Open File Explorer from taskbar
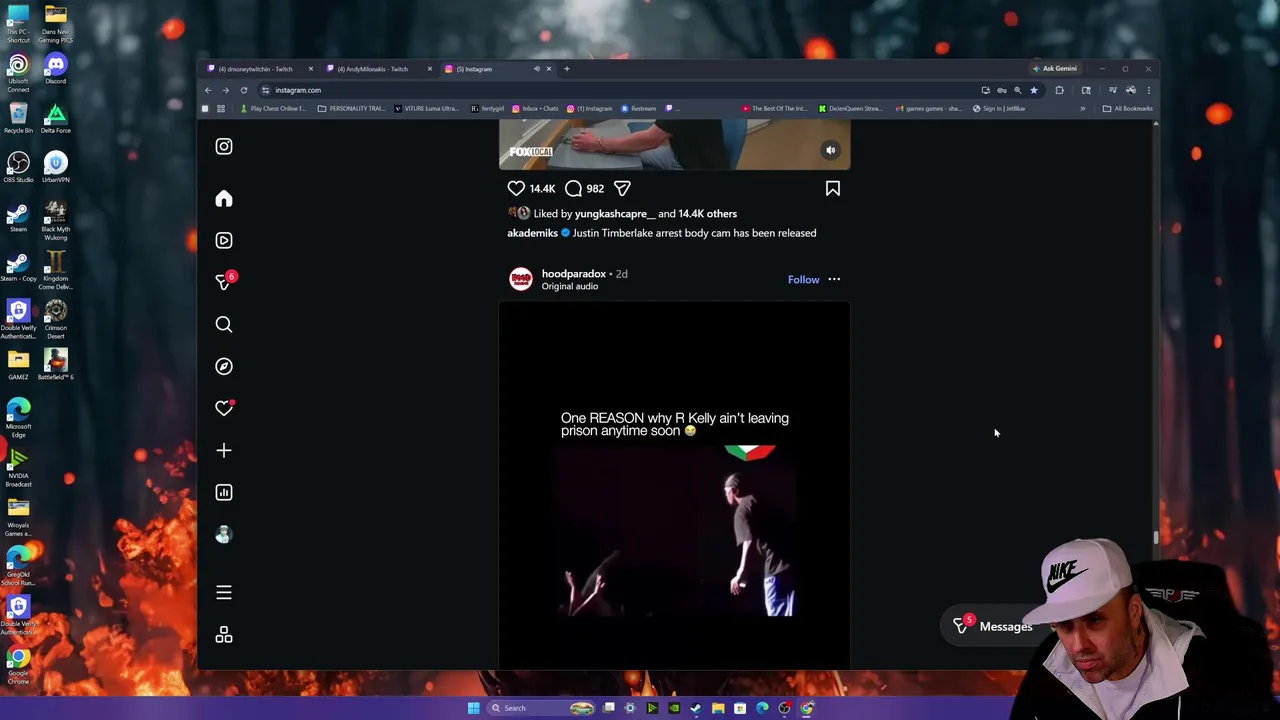The height and width of the screenshot is (720, 1280). point(718,708)
